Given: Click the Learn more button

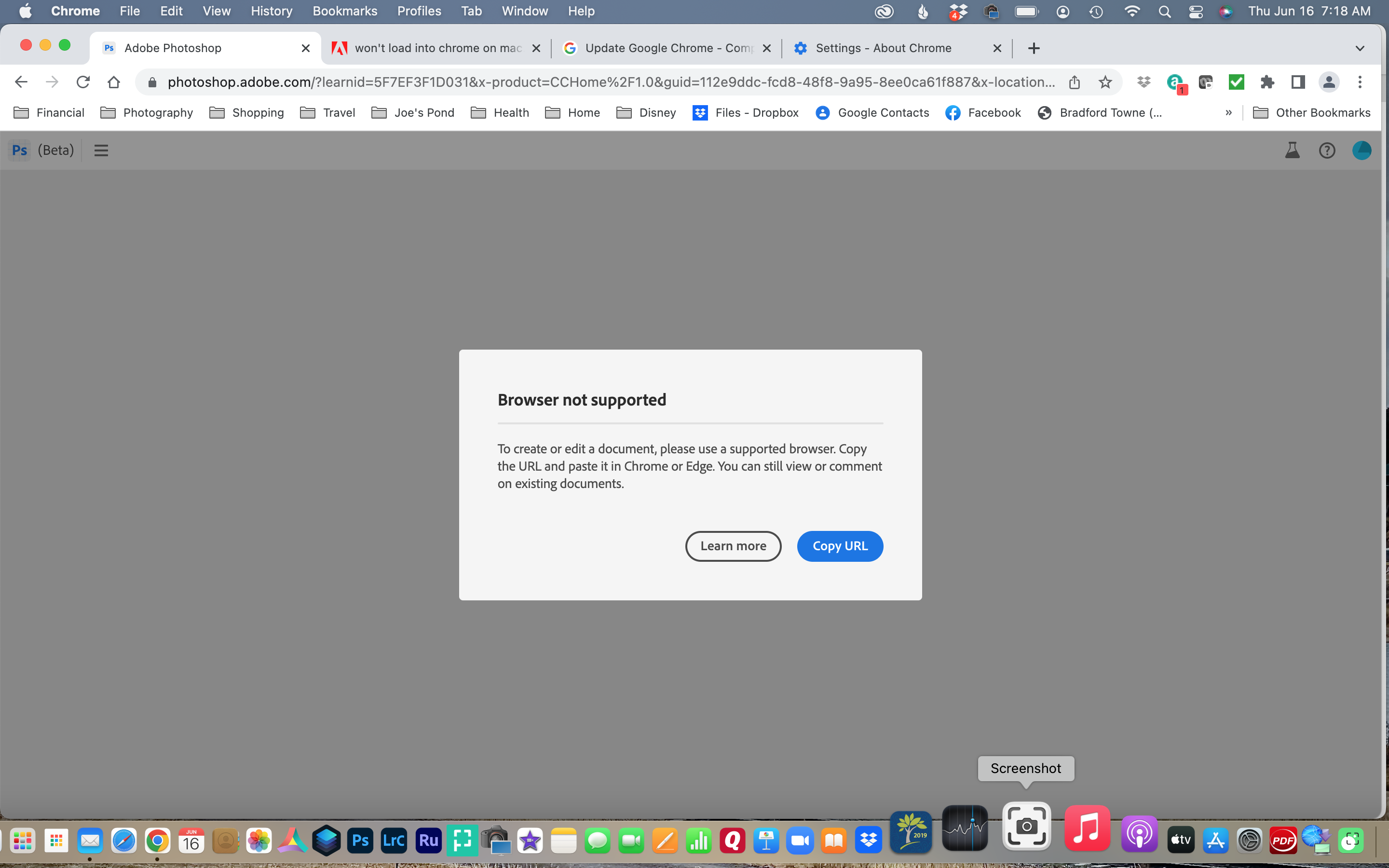Looking at the screenshot, I should pos(733,546).
